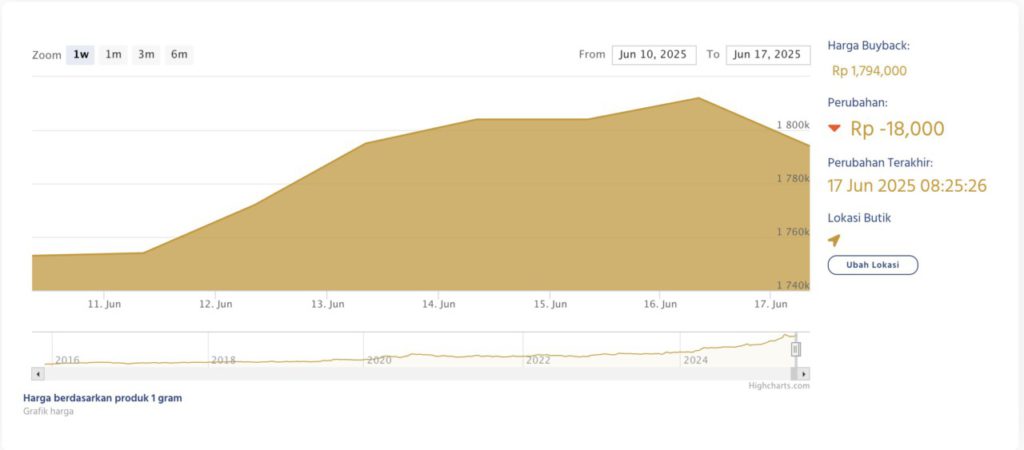
Task: Select the 1w zoom range
Action: point(81,55)
